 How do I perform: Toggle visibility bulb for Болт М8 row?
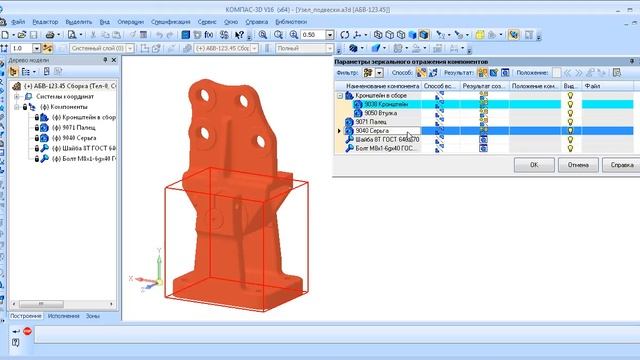pyautogui.click(x=570, y=148)
